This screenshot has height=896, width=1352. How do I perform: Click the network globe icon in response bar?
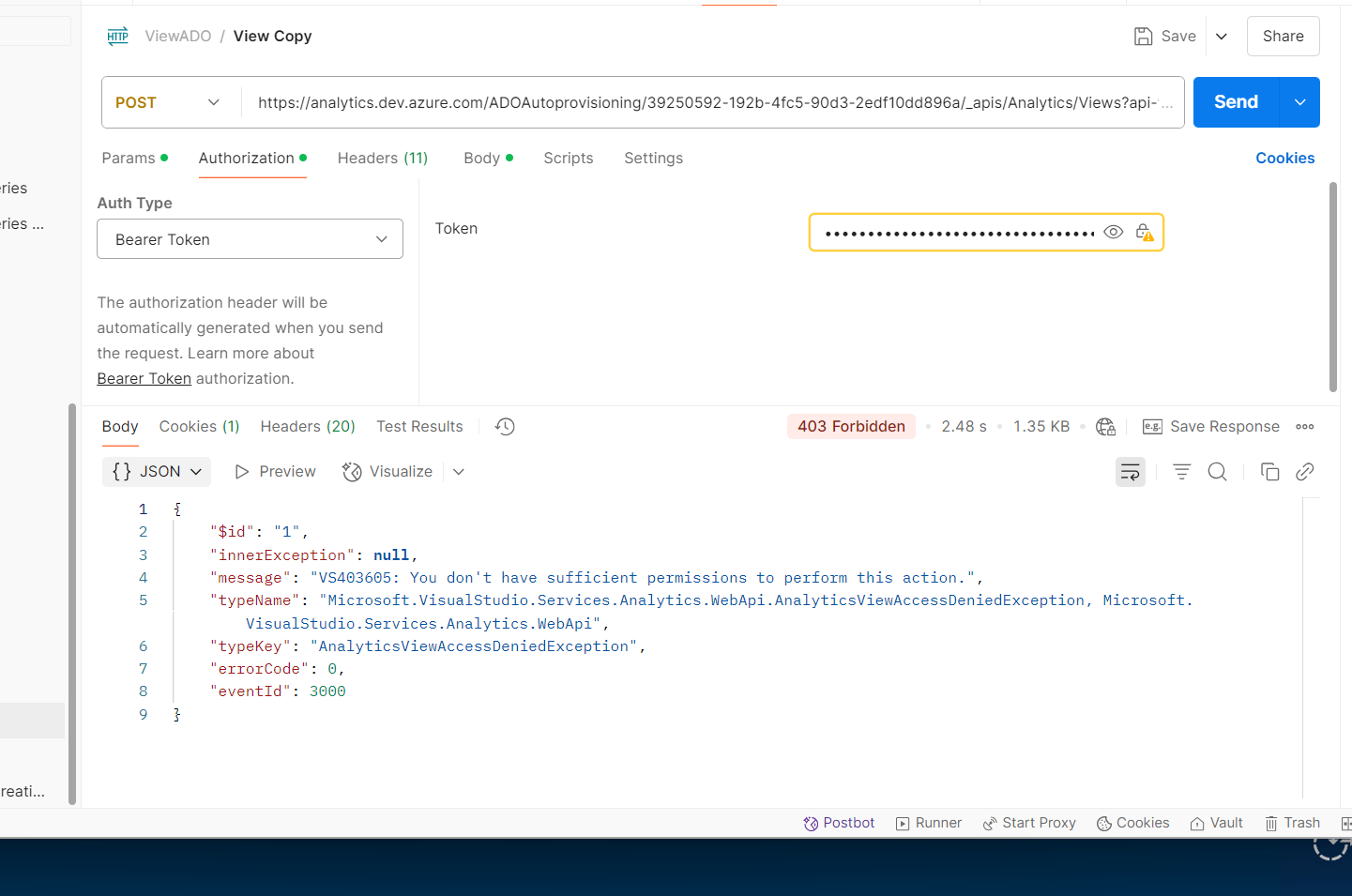[x=1105, y=427]
